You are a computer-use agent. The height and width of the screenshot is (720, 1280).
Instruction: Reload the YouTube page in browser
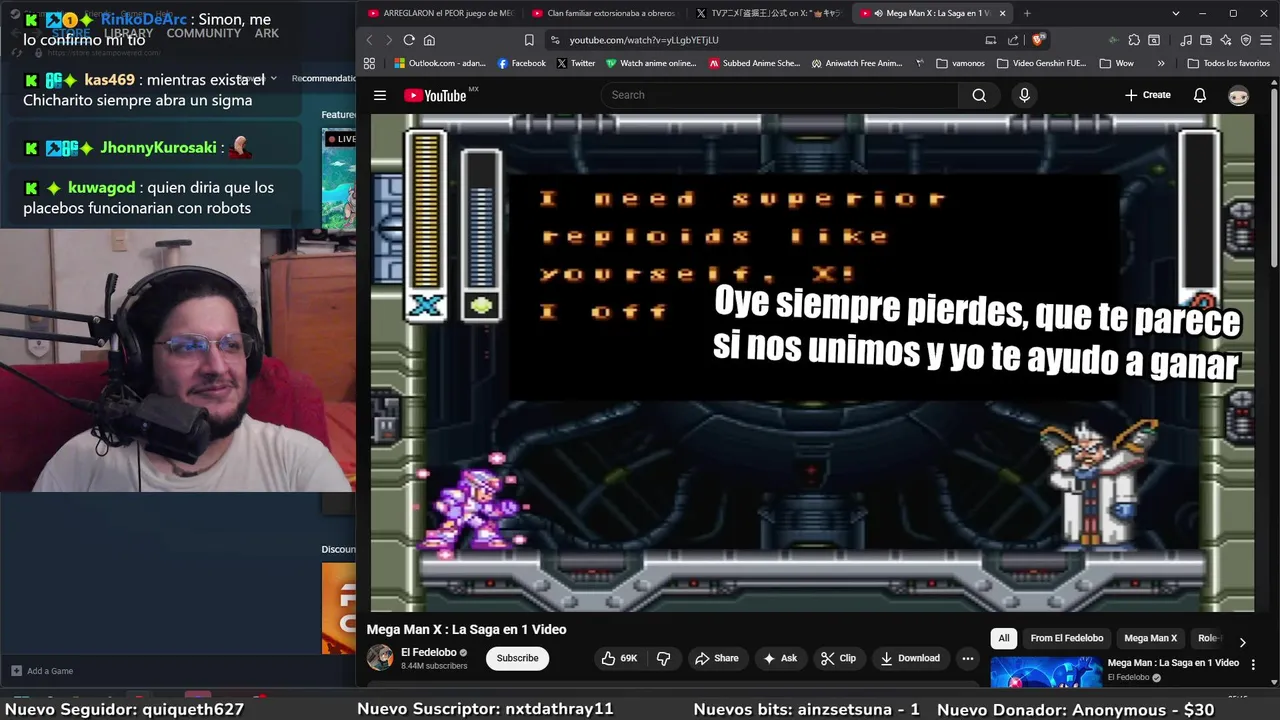(409, 40)
